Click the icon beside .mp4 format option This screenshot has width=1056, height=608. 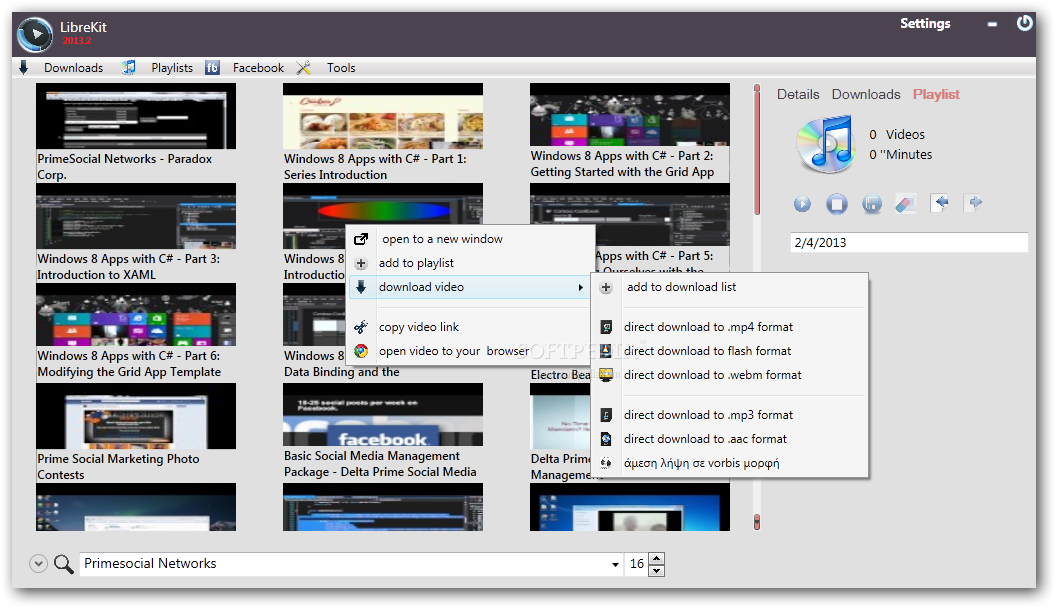click(x=606, y=327)
